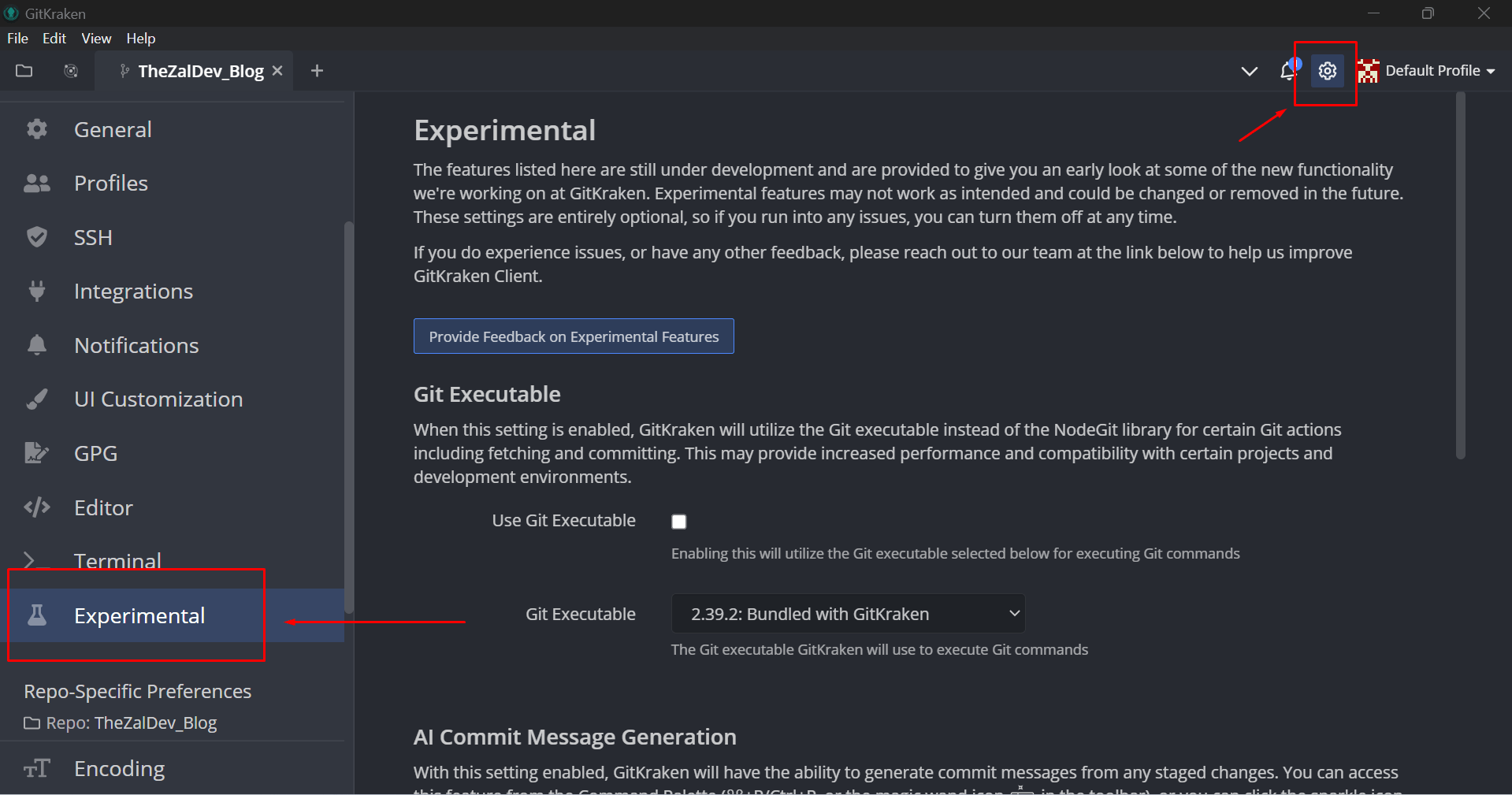This screenshot has width=1512, height=795.
Task: Click the General gear icon
Action: (37, 129)
